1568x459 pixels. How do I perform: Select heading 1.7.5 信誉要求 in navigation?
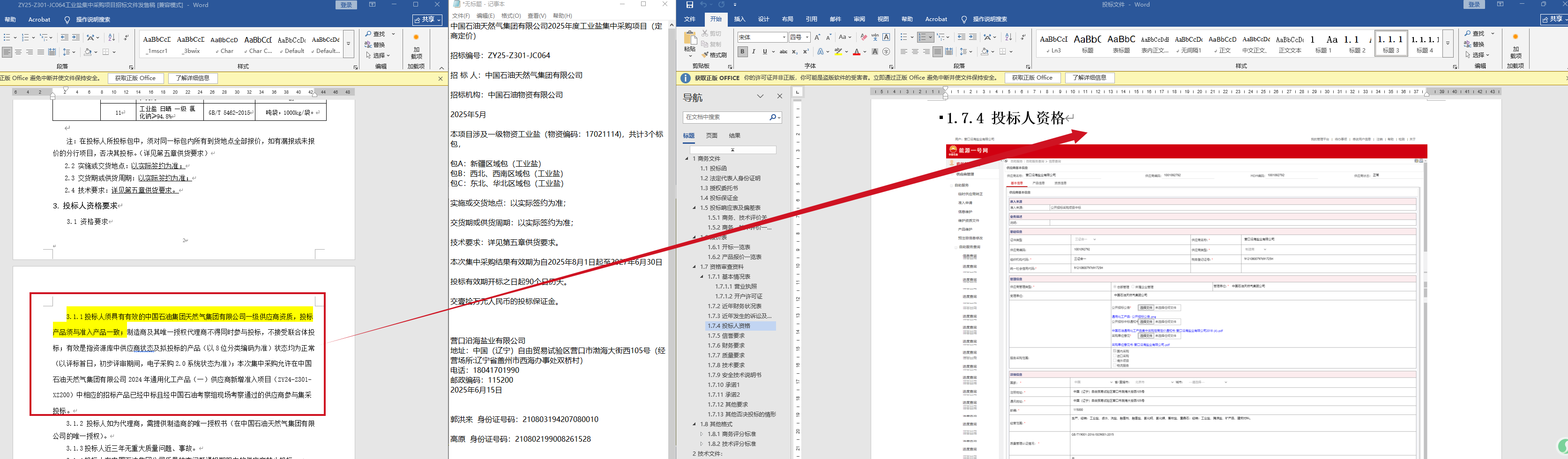coord(726,335)
